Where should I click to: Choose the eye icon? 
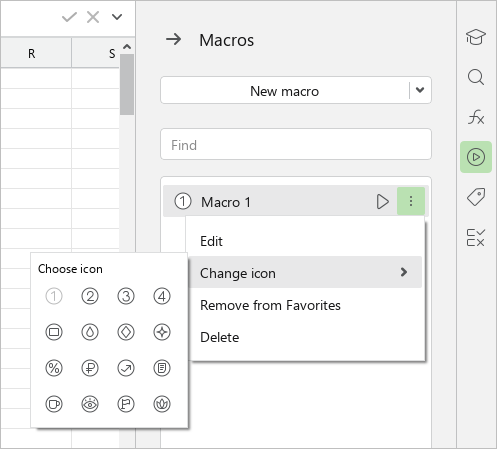90,404
